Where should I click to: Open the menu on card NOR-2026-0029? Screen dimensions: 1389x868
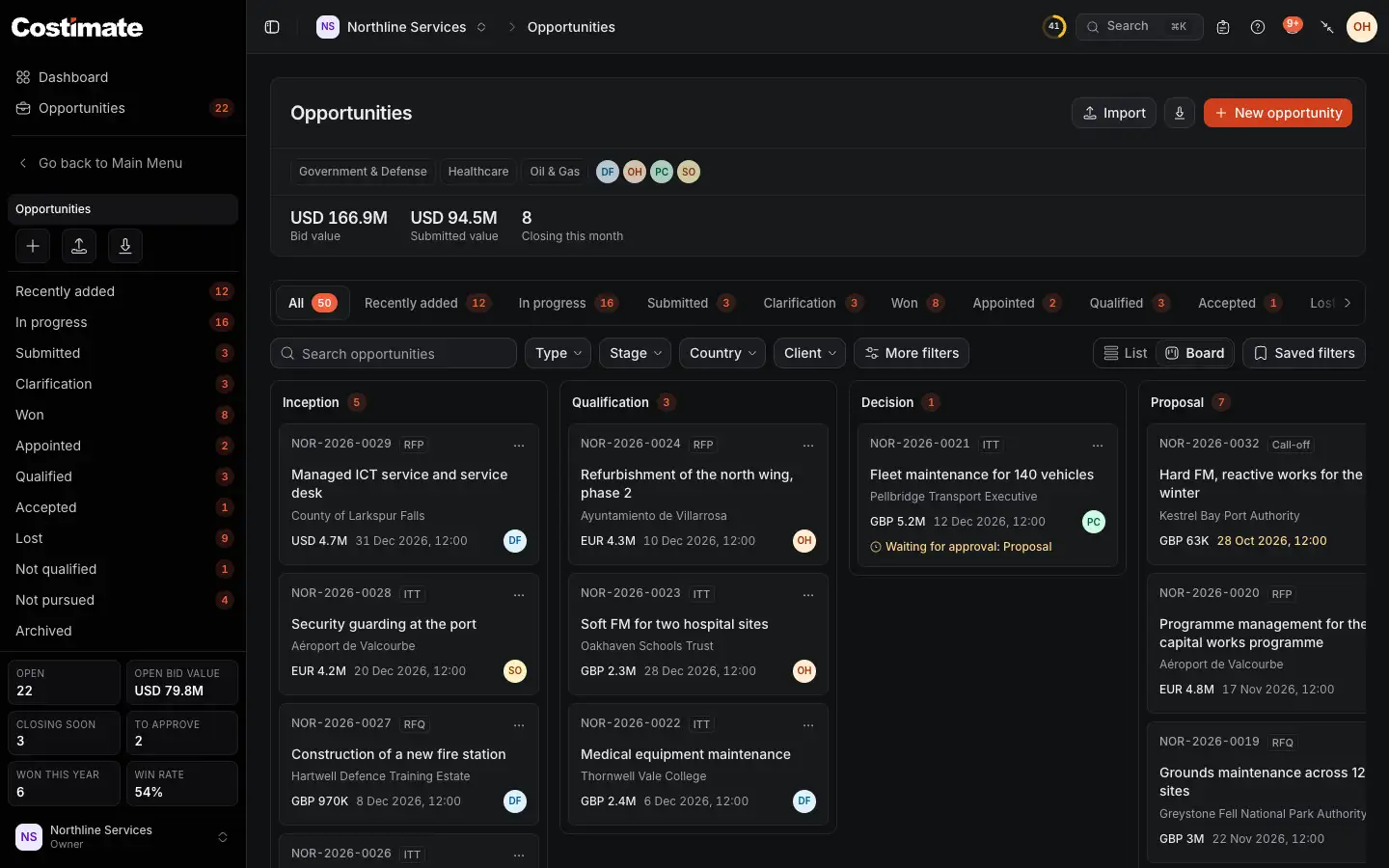[519, 446]
